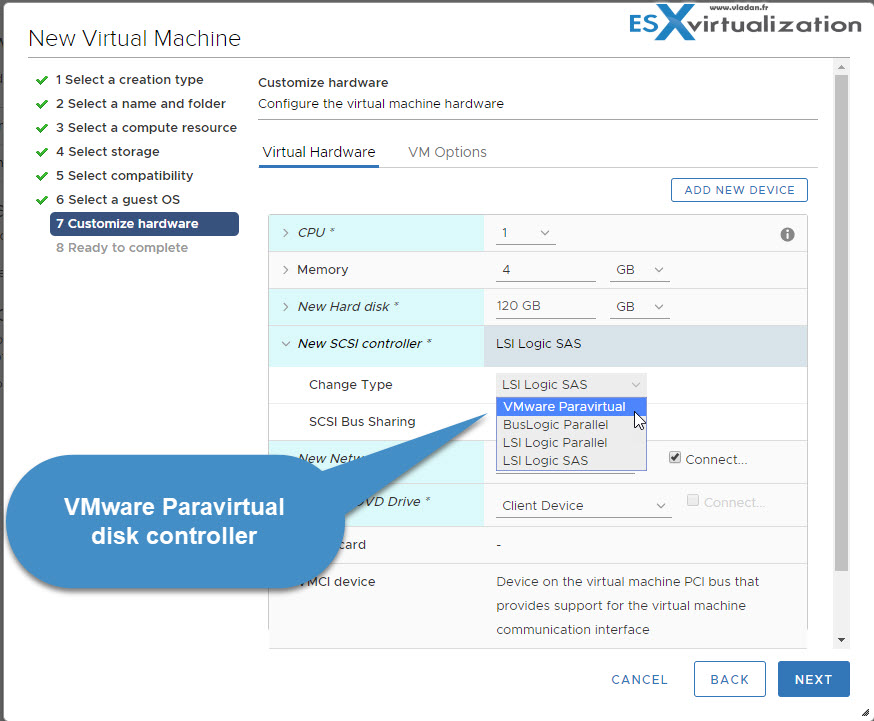This screenshot has width=874, height=721.
Task: Toggle the DVD Drive Connect checkbox
Action: (693, 500)
